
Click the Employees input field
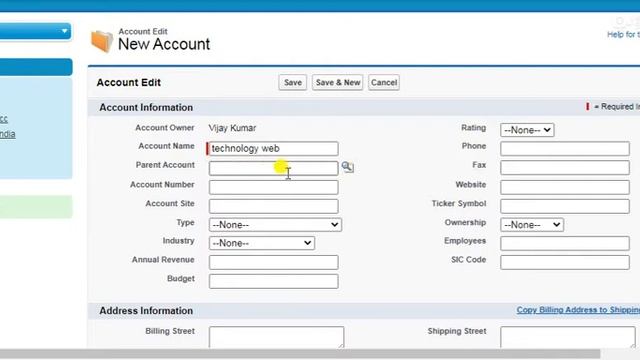[564, 243]
